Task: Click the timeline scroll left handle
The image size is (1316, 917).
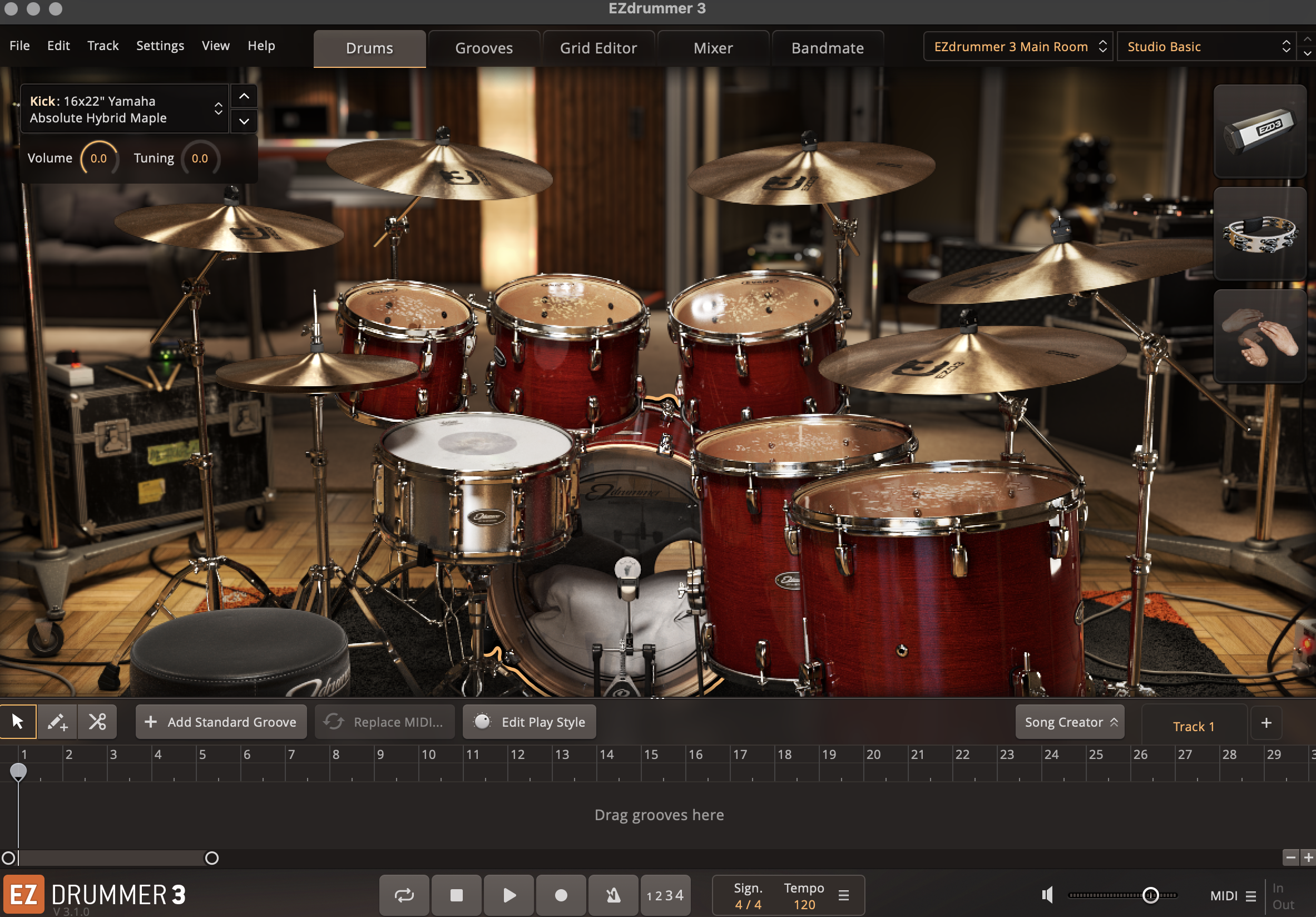Action: coord(8,858)
